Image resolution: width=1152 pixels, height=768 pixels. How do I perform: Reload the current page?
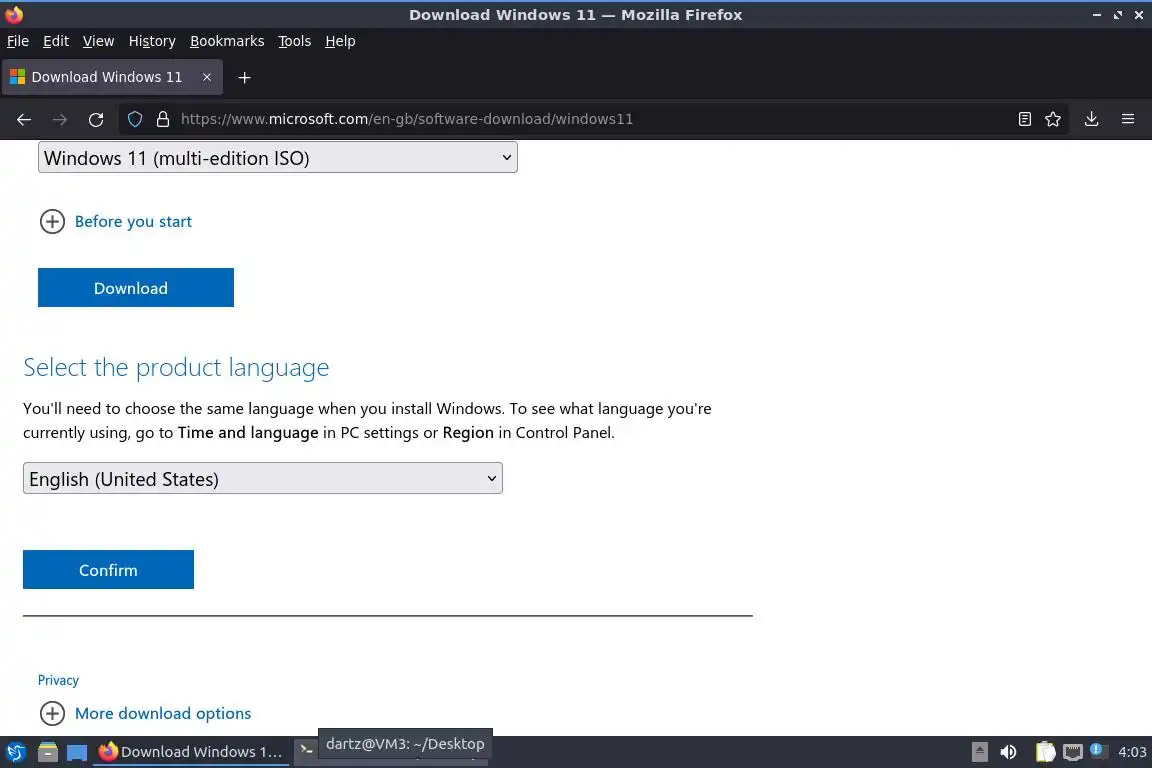tap(96, 119)
